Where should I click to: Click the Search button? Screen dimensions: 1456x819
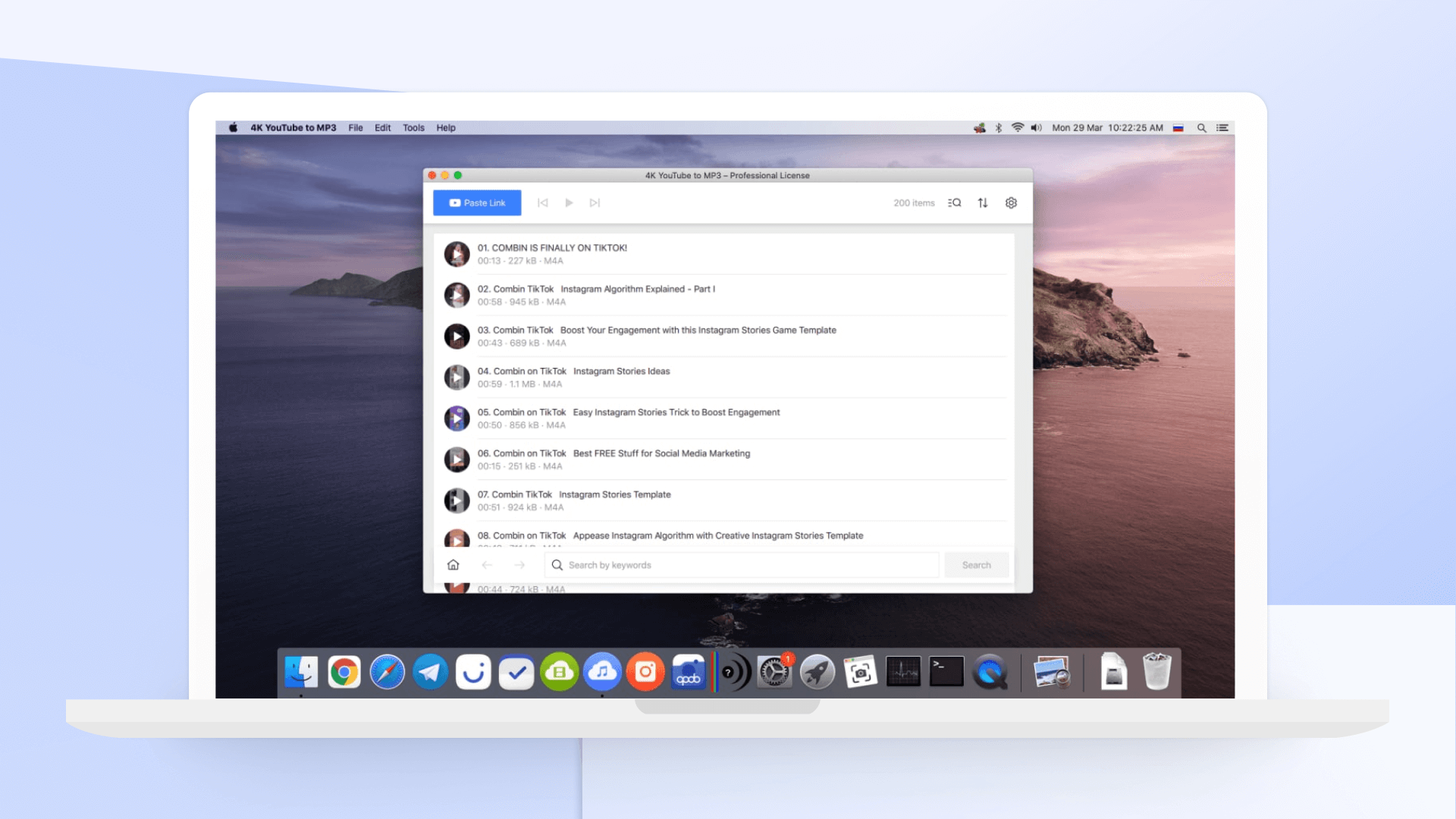[975, 564]
